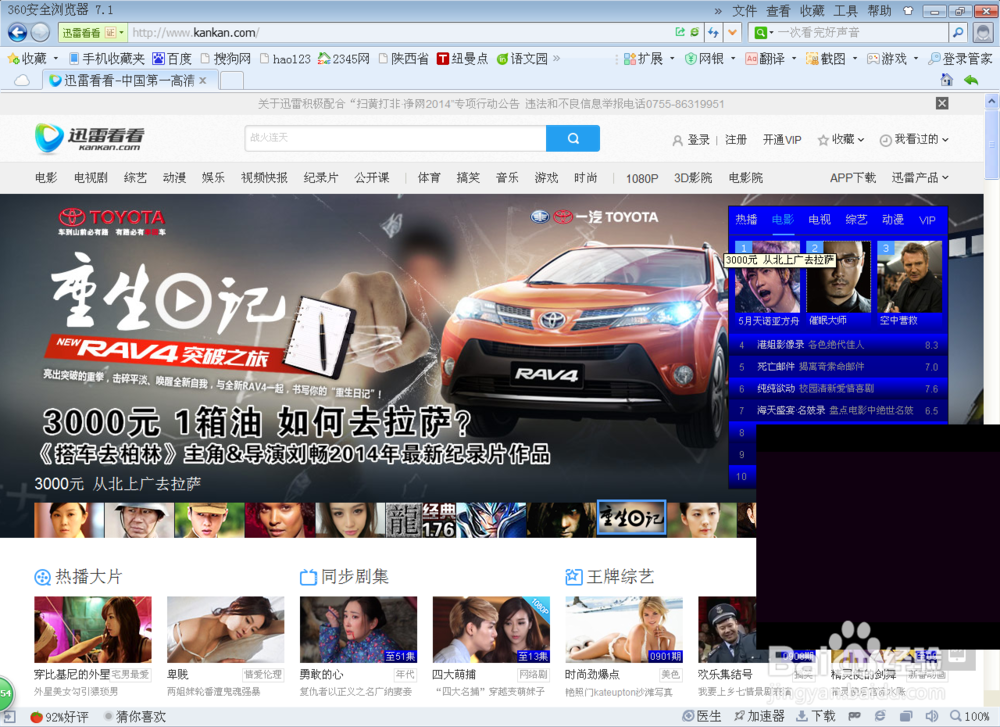The width and height of the screenshot is (1000, 727).
Task: Click the site search field showing 战火连天
Action: click(395, 138)
